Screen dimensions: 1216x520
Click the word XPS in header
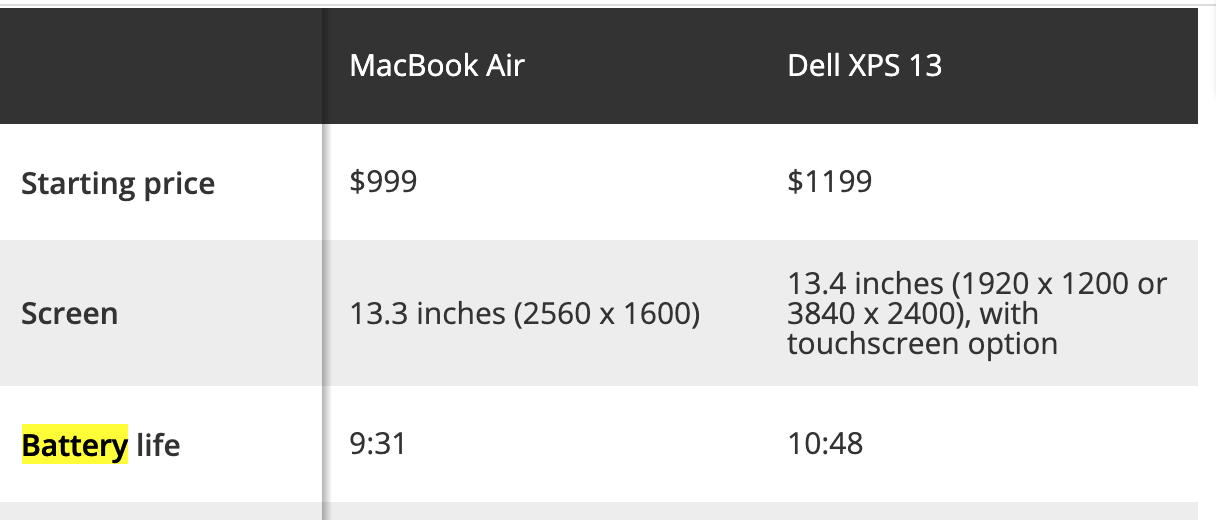pyautogui.click(x=870, y=66)
